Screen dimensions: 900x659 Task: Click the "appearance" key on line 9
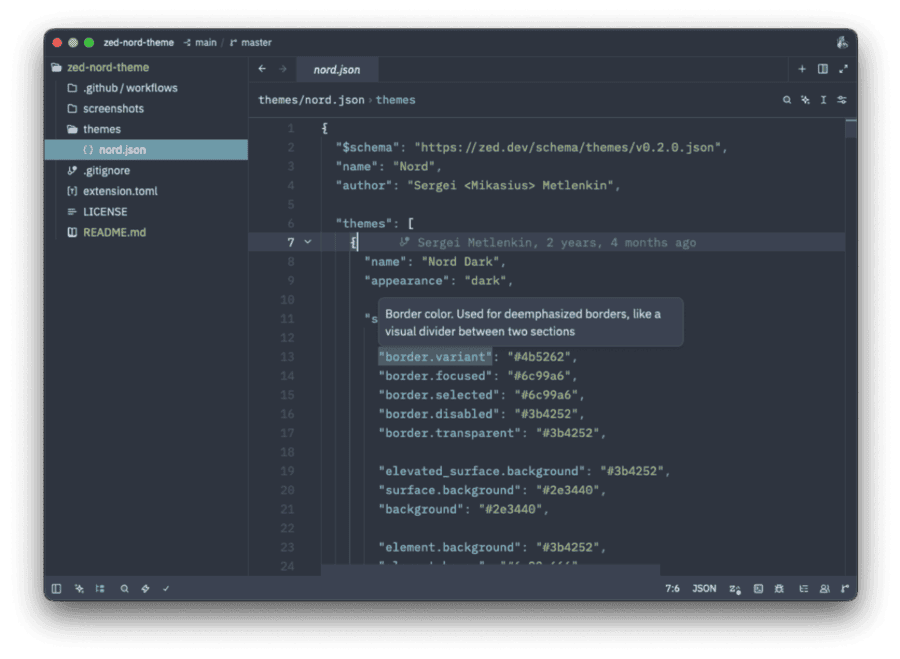pyautogui.click(x=406, y=281)
